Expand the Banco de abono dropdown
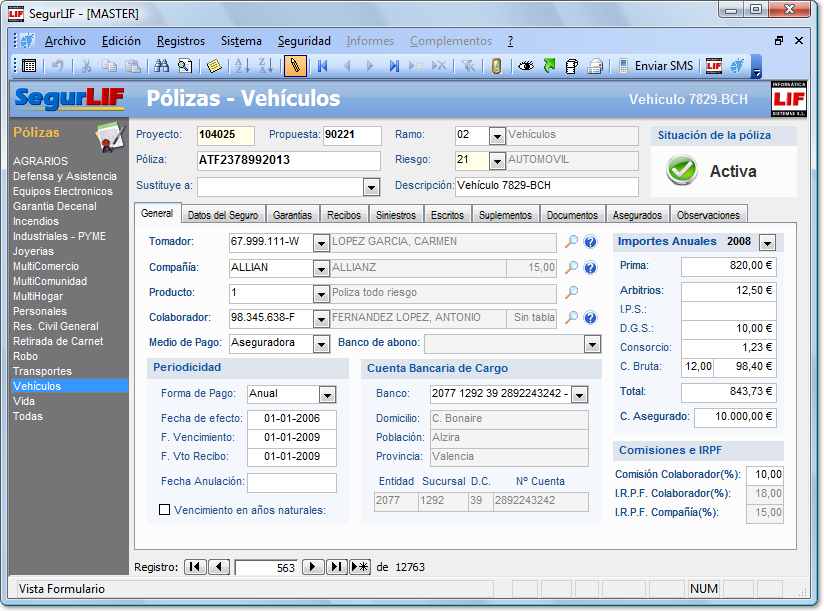Image resolution: width=824 pixels, height=611 pixels. (590, 344)
